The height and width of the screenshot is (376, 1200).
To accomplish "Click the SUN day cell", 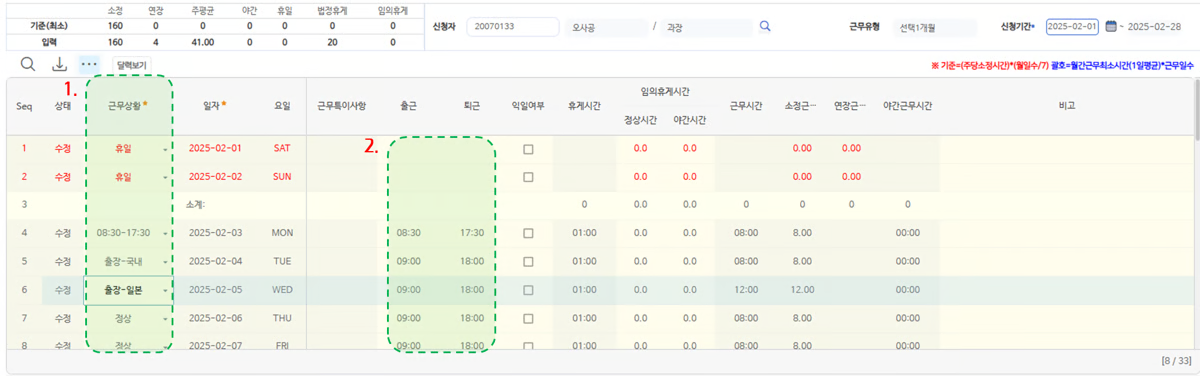I will click(x=283, y=176).
